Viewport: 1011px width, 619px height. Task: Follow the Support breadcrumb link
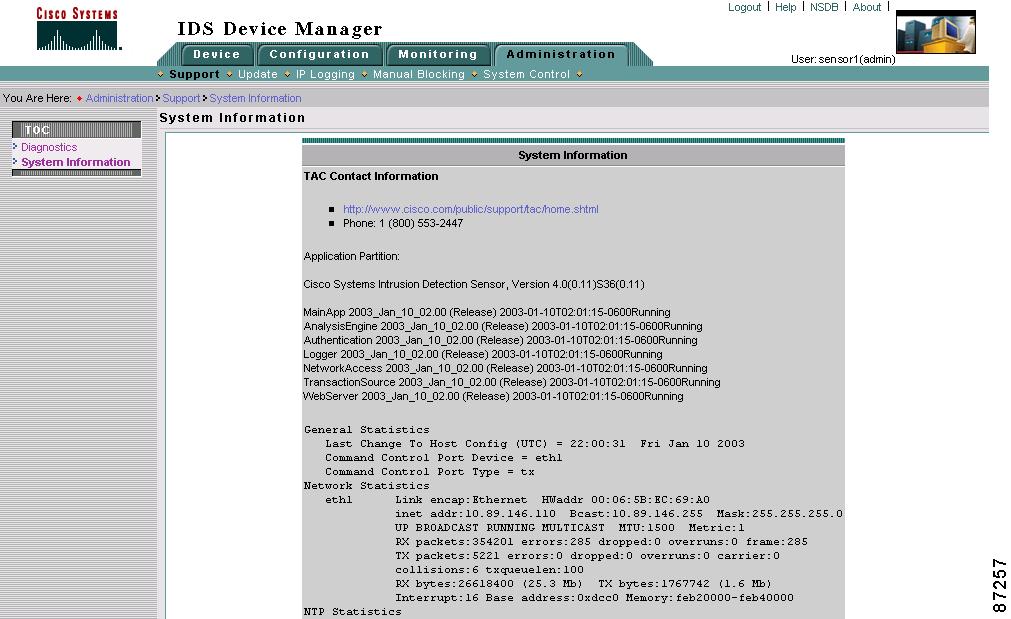coord(181,98)
